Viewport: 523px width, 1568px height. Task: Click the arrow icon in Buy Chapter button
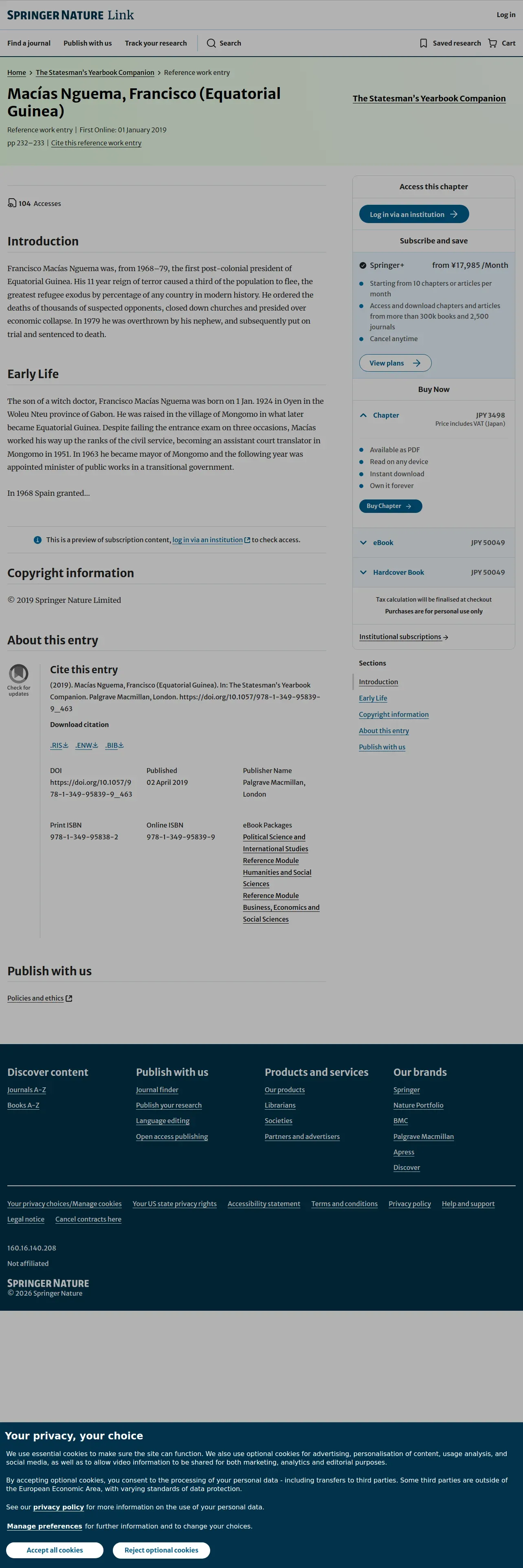409,506
